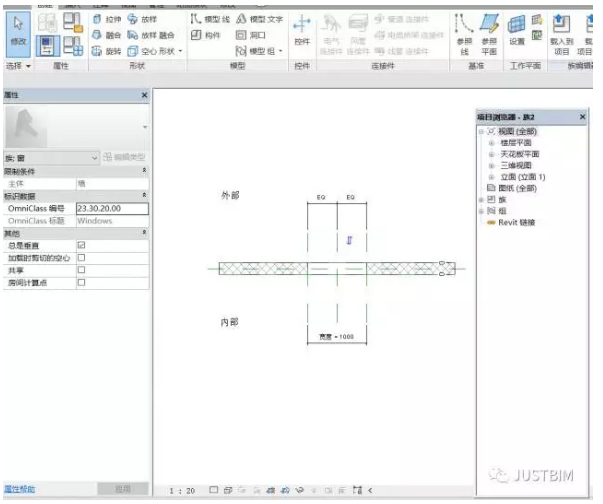Collapse the 其他 section

(144, 233)
